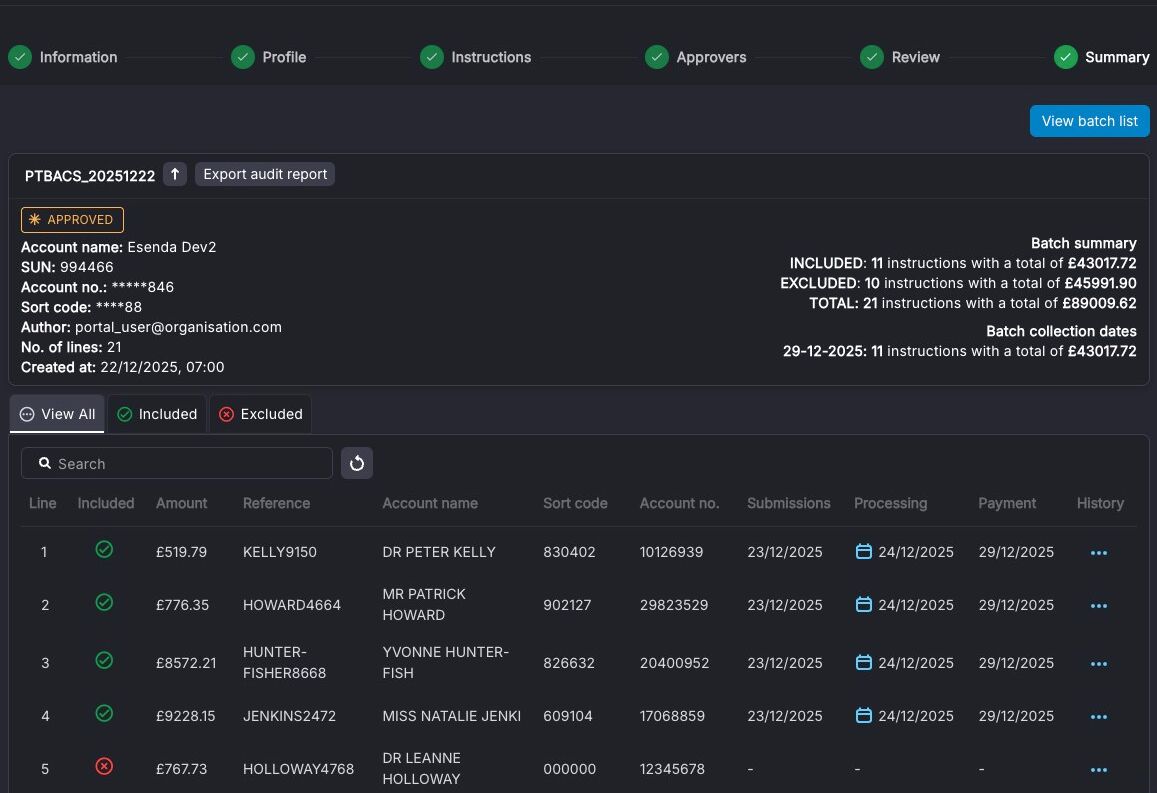Click the upload arrow icon beside PTBACS_20251222

point(175,174)
